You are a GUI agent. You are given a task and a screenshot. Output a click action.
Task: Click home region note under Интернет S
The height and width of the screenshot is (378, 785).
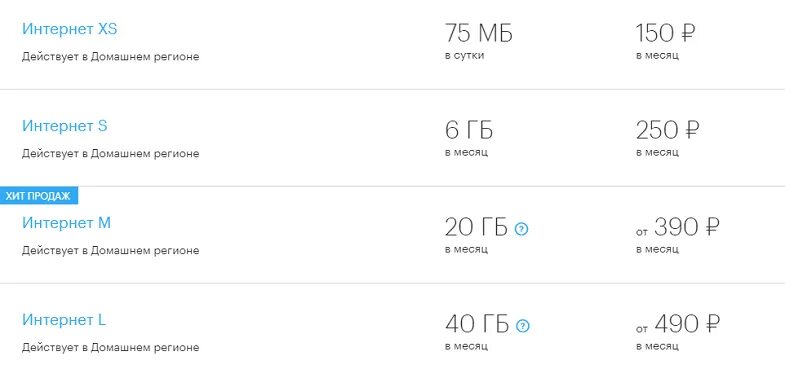coord(110,154)
